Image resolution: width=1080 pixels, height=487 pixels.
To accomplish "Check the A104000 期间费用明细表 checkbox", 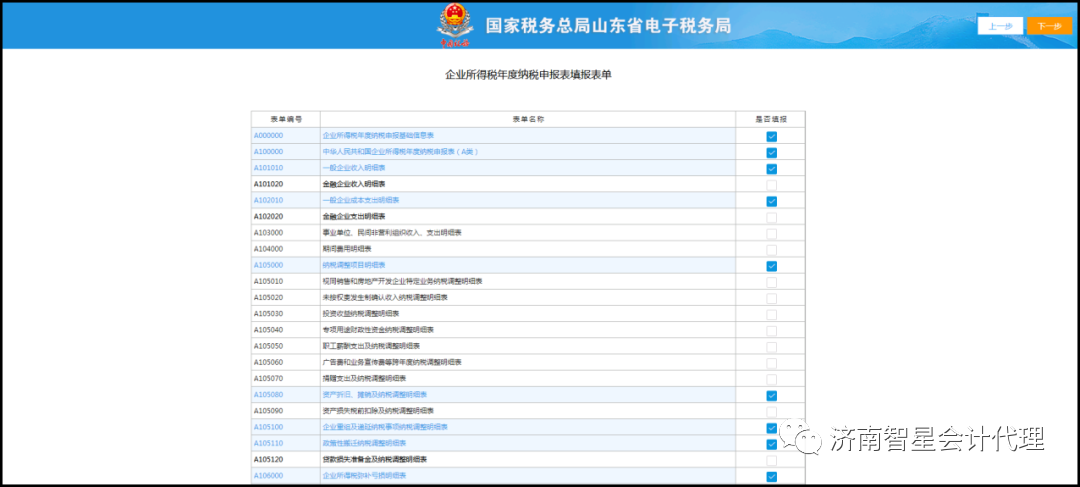I will click(771, 249).
